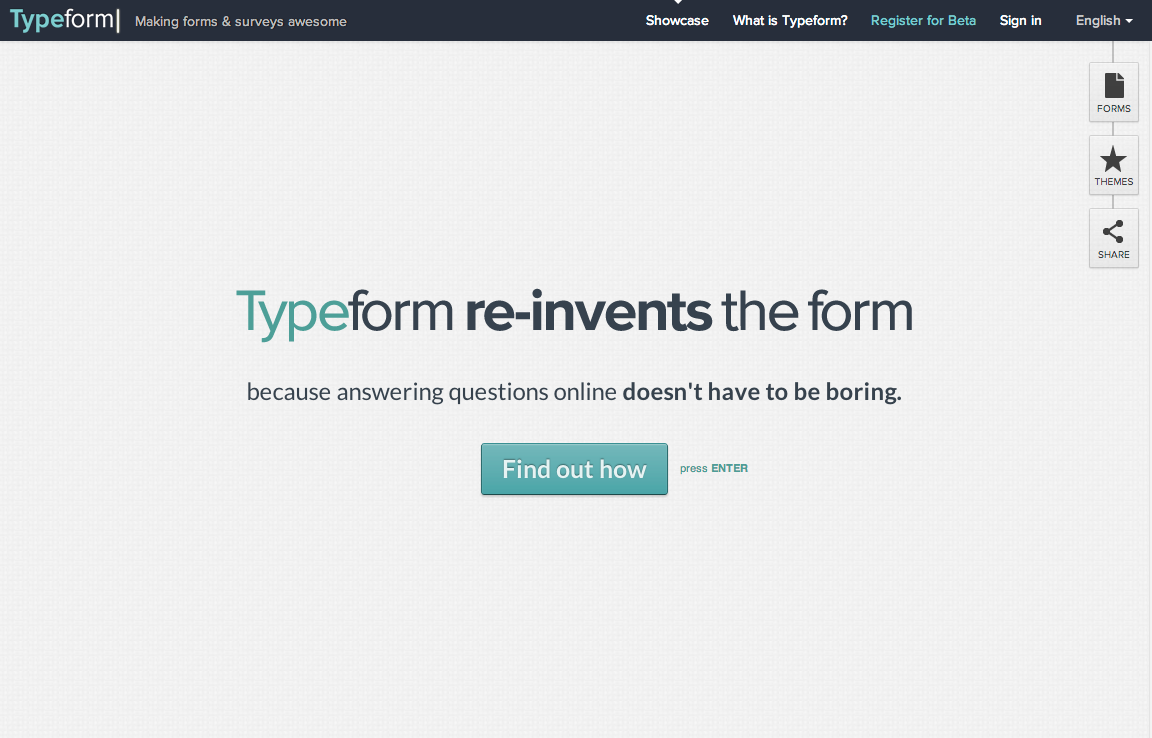Click the Find out how button
This screenshot has height=738, width=1152.
click(x=574, y=469)
